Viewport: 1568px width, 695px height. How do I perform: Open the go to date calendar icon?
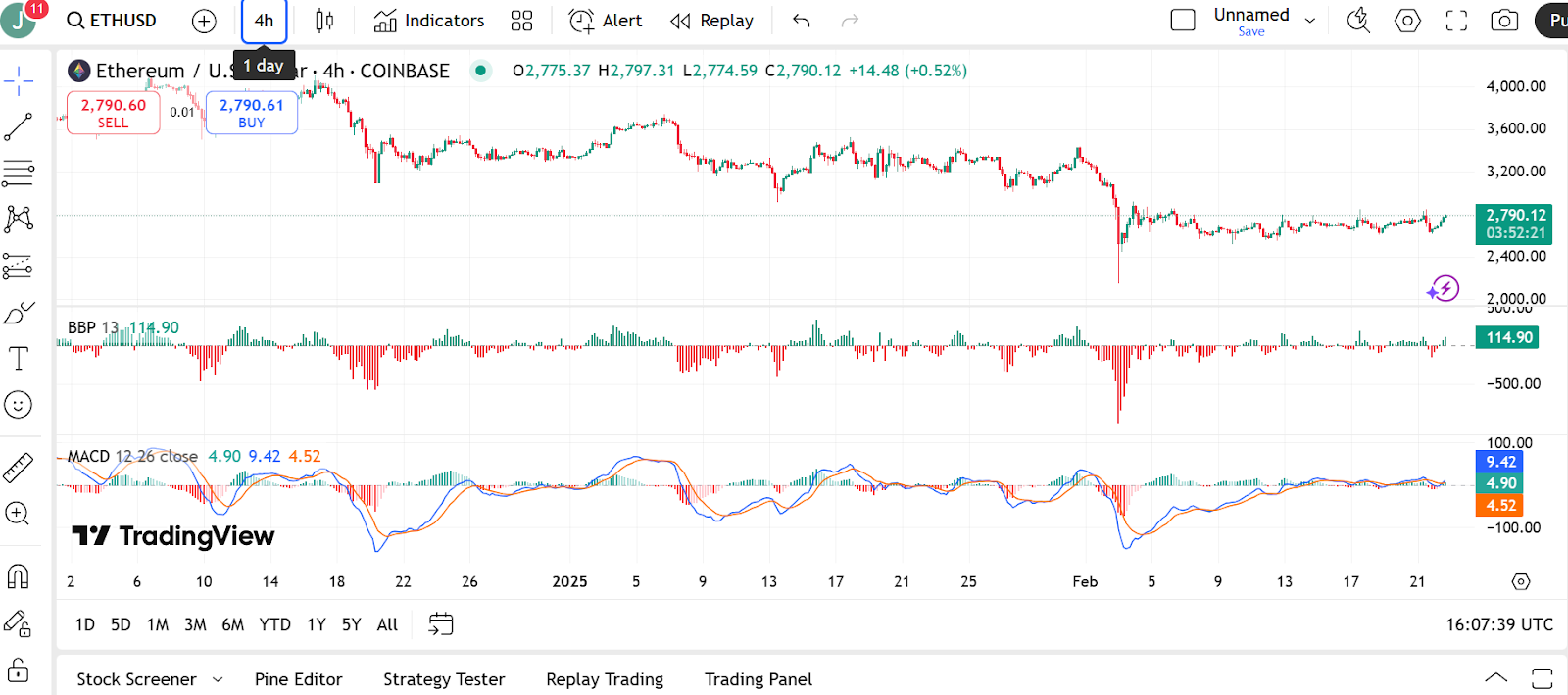(441, 624)
